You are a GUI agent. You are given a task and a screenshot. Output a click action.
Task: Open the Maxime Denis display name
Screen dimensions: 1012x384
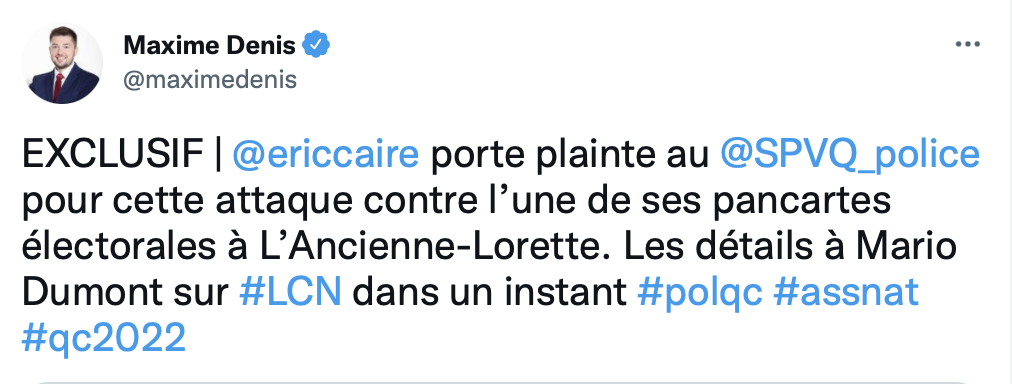click(210, 45)
